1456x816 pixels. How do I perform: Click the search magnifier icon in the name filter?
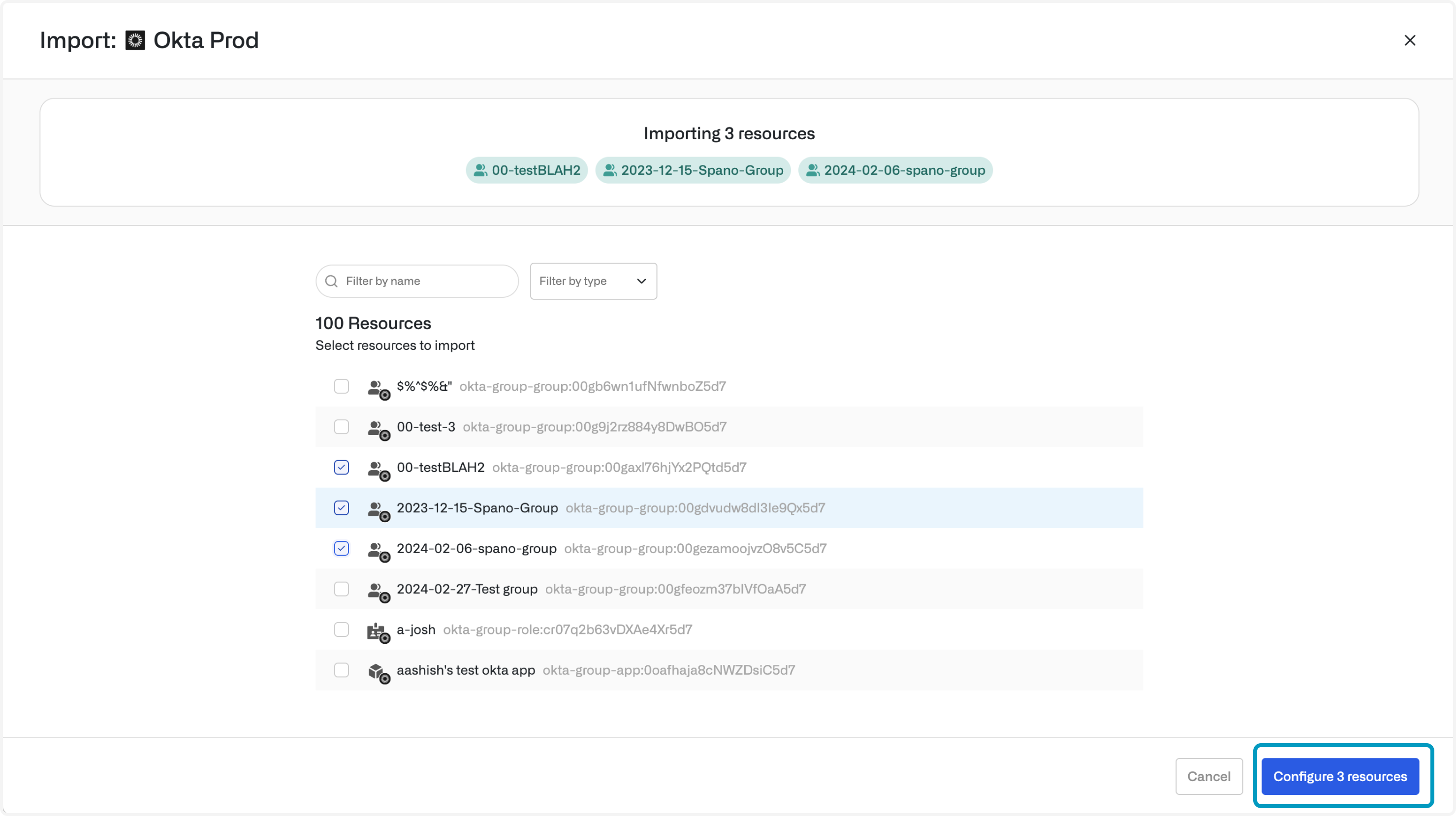pos(332,282)
